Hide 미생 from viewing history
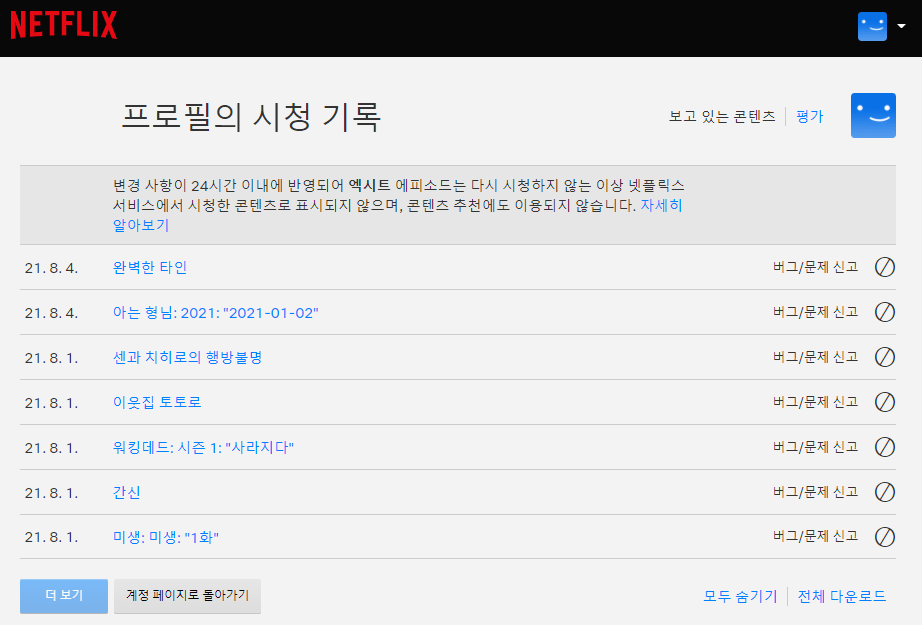This screenshot has width=922, height=625. tap(884, 537)
